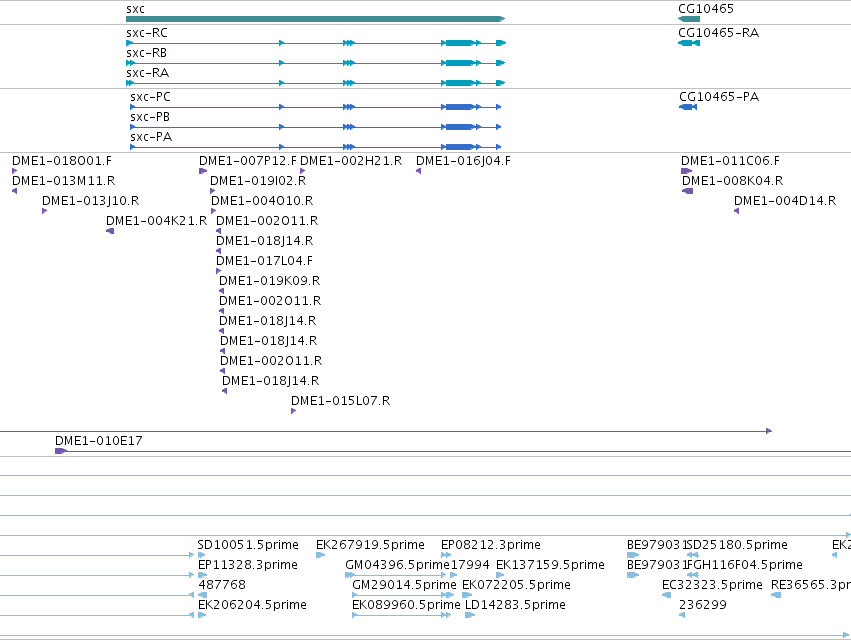Select the EC32323.5prime EST
Viewport: 851px width, 640px height.
click(666, 595)
